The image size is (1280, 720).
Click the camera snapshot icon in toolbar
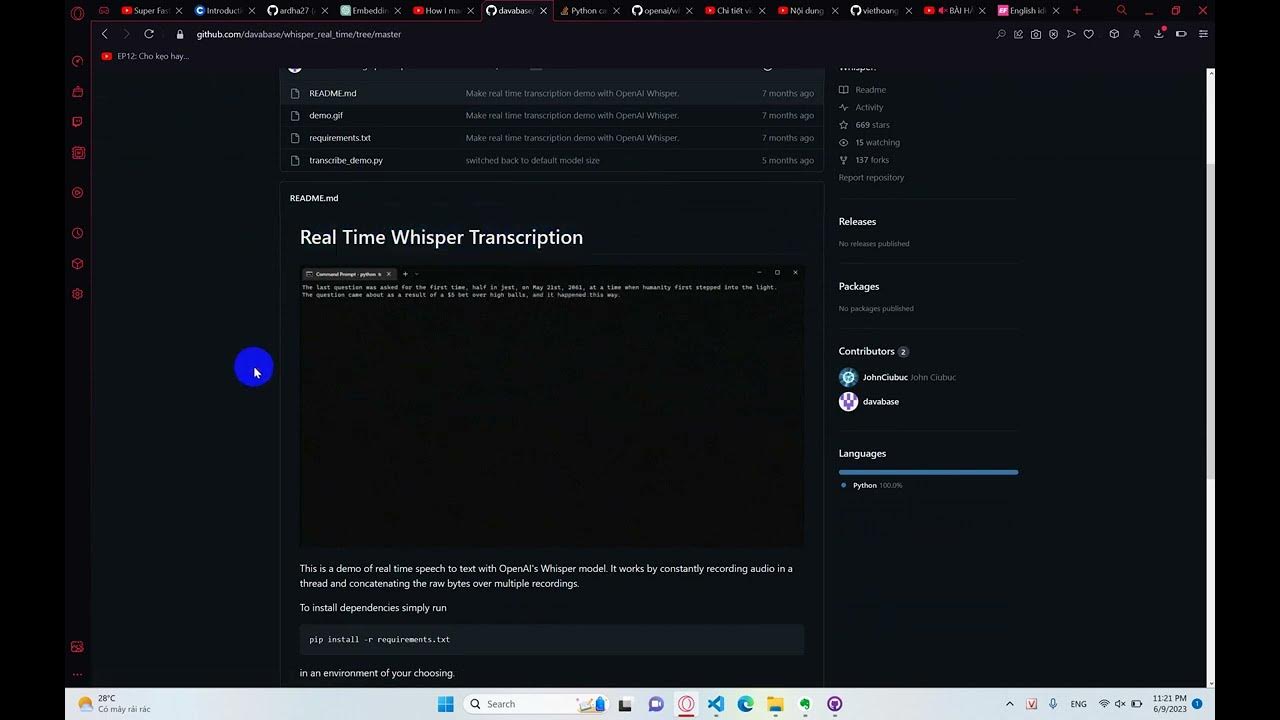point(1036,34)
